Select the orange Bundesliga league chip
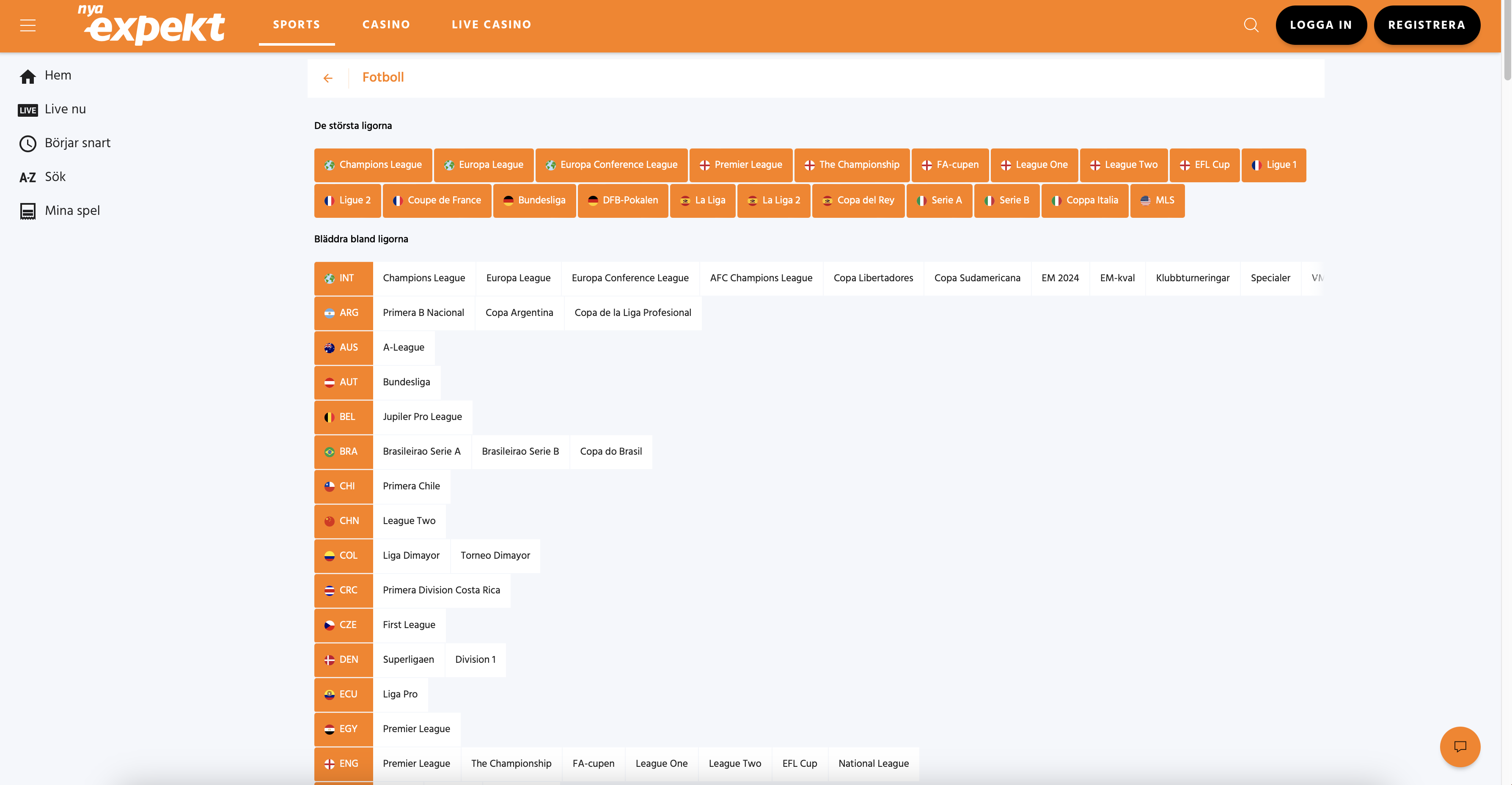1512x785 pixels. 534,200
